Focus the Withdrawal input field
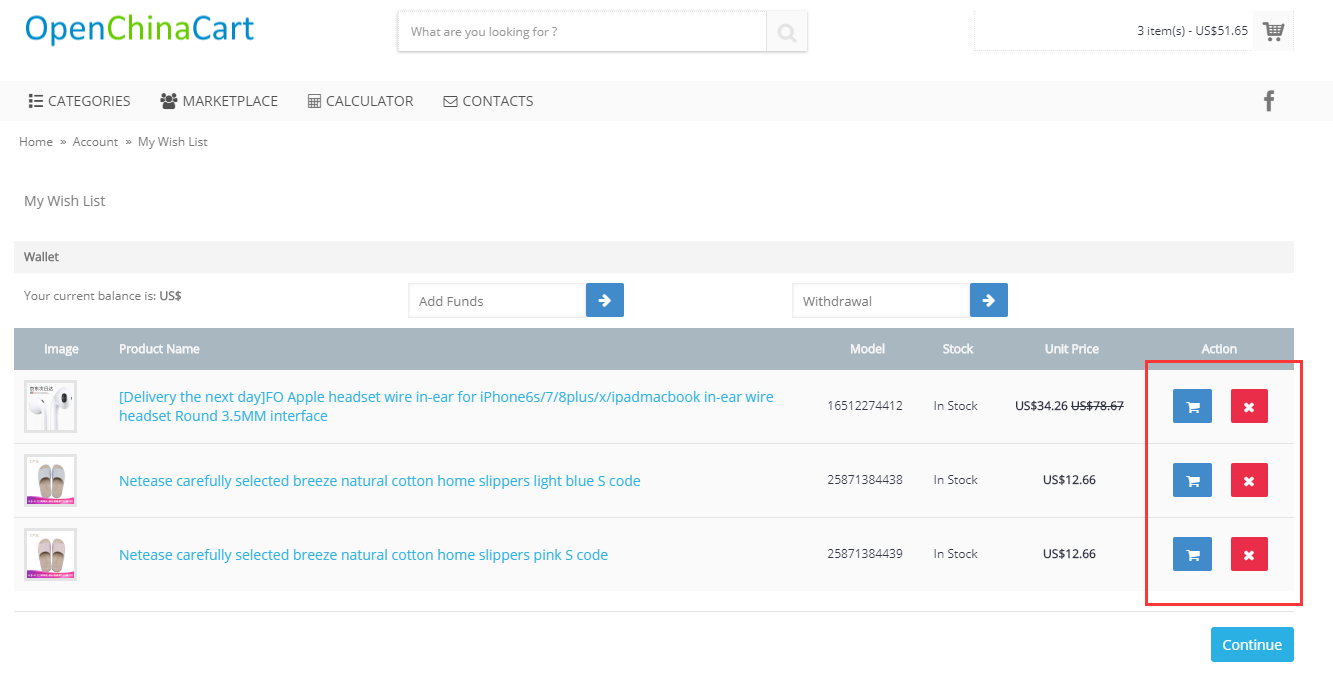 pos(881,301)
